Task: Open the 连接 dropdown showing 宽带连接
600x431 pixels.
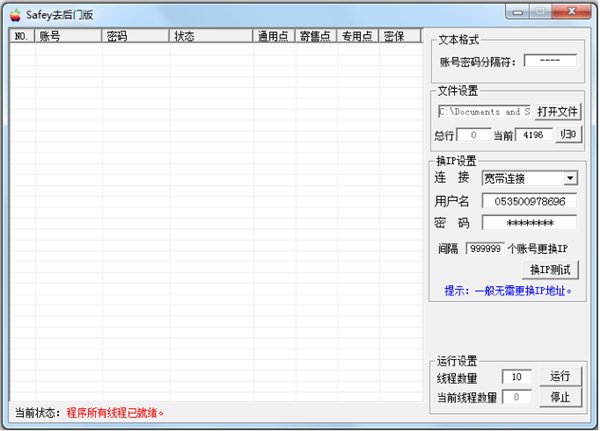Action: coord(530,178)
